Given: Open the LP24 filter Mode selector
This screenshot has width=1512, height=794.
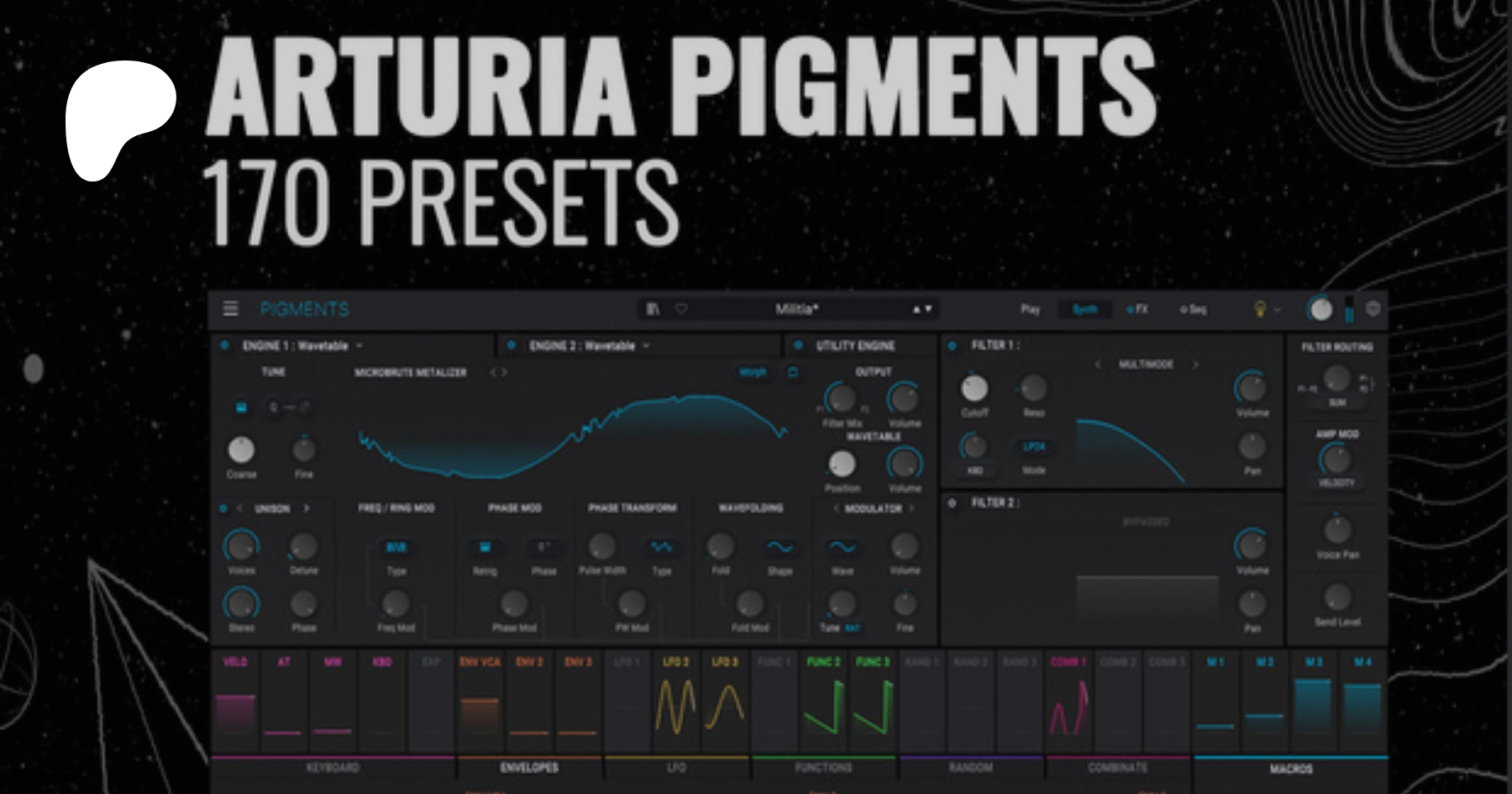Looking at the screenshot, I should (1034, 447).
